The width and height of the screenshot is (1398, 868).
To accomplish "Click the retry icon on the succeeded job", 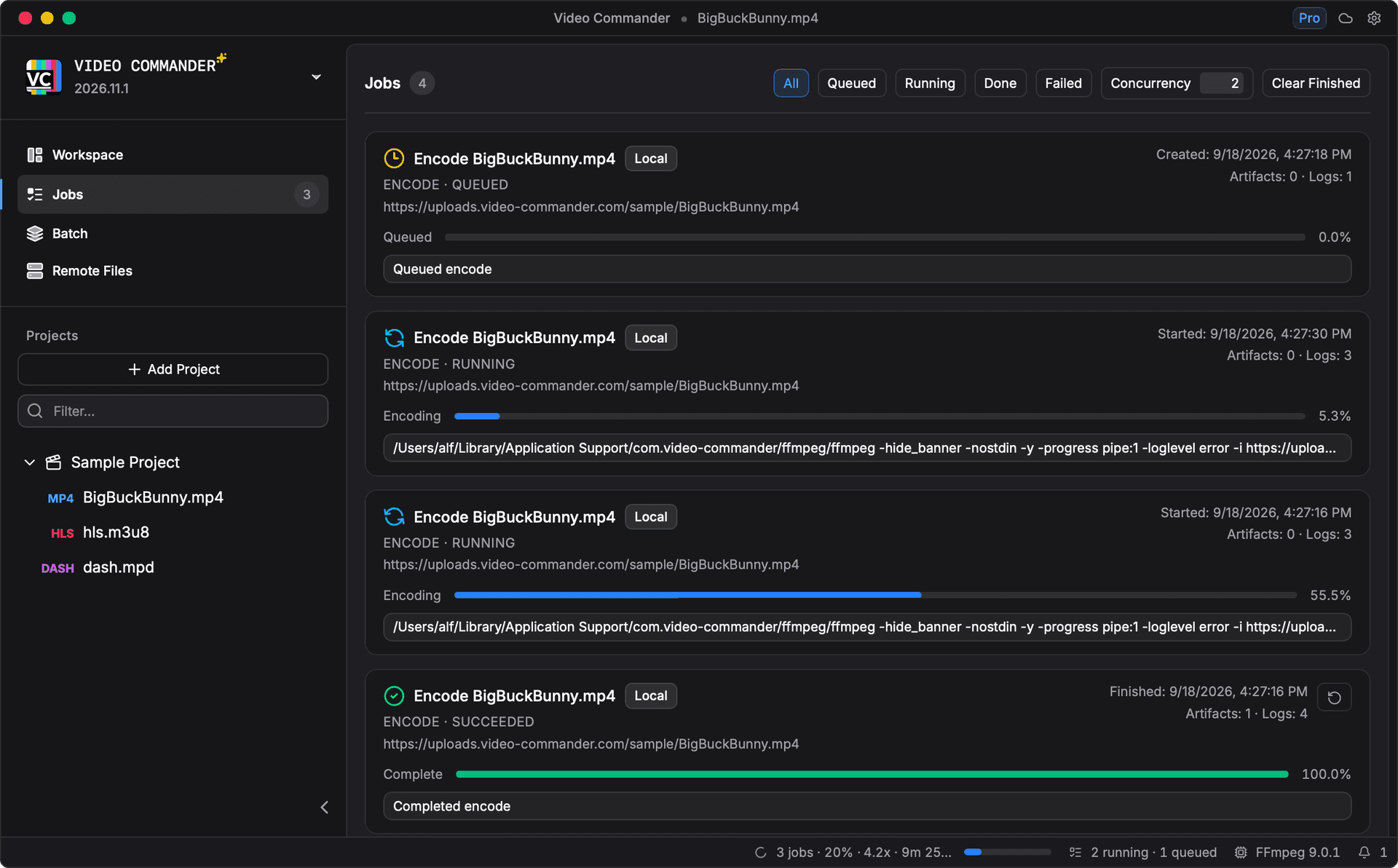I will [x=1334, y=698].
